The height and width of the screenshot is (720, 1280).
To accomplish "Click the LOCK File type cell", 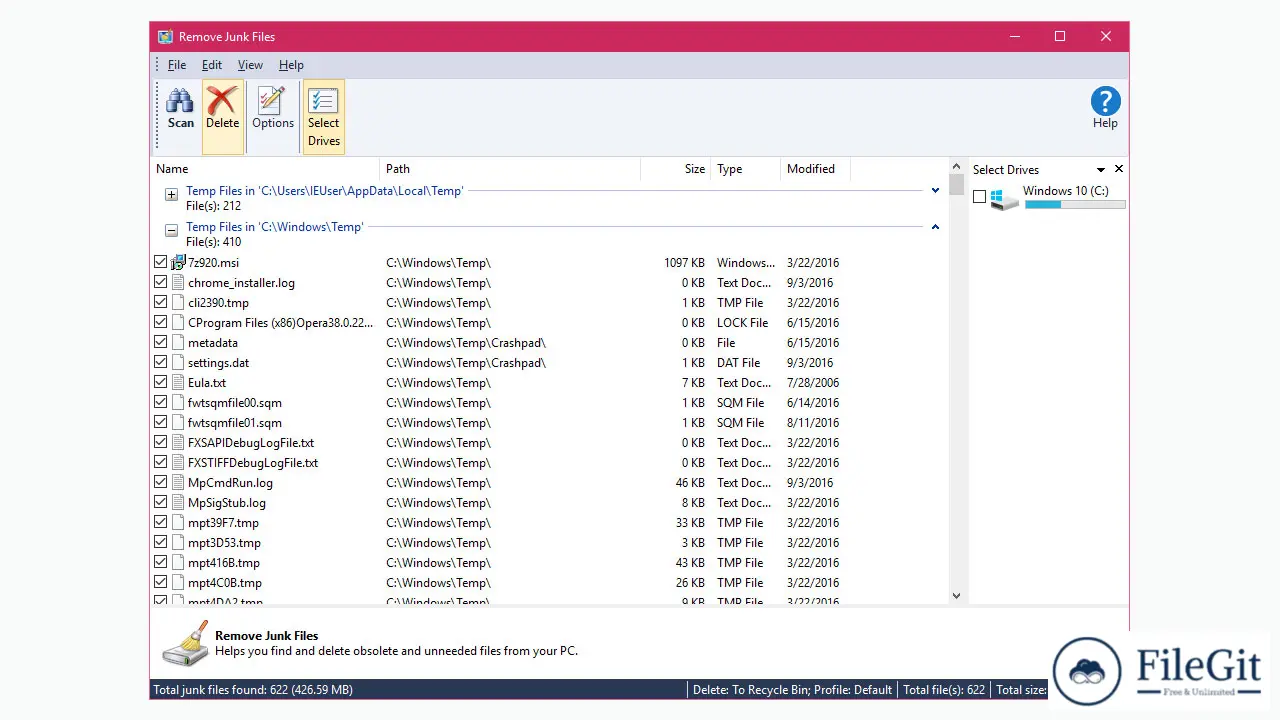I will (x=743, y=322).
